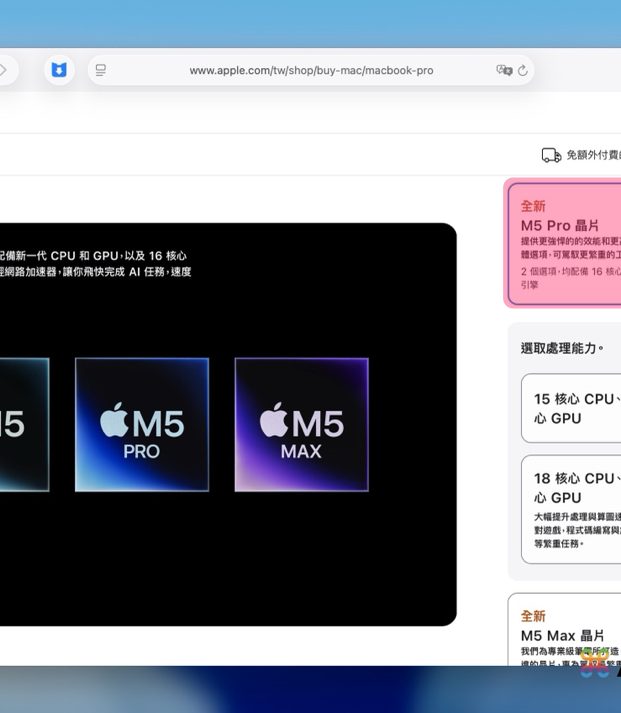Click the forward navigation arrow
Image resolution: width=621 pixels, height=713 pixels.
[4, 70]
